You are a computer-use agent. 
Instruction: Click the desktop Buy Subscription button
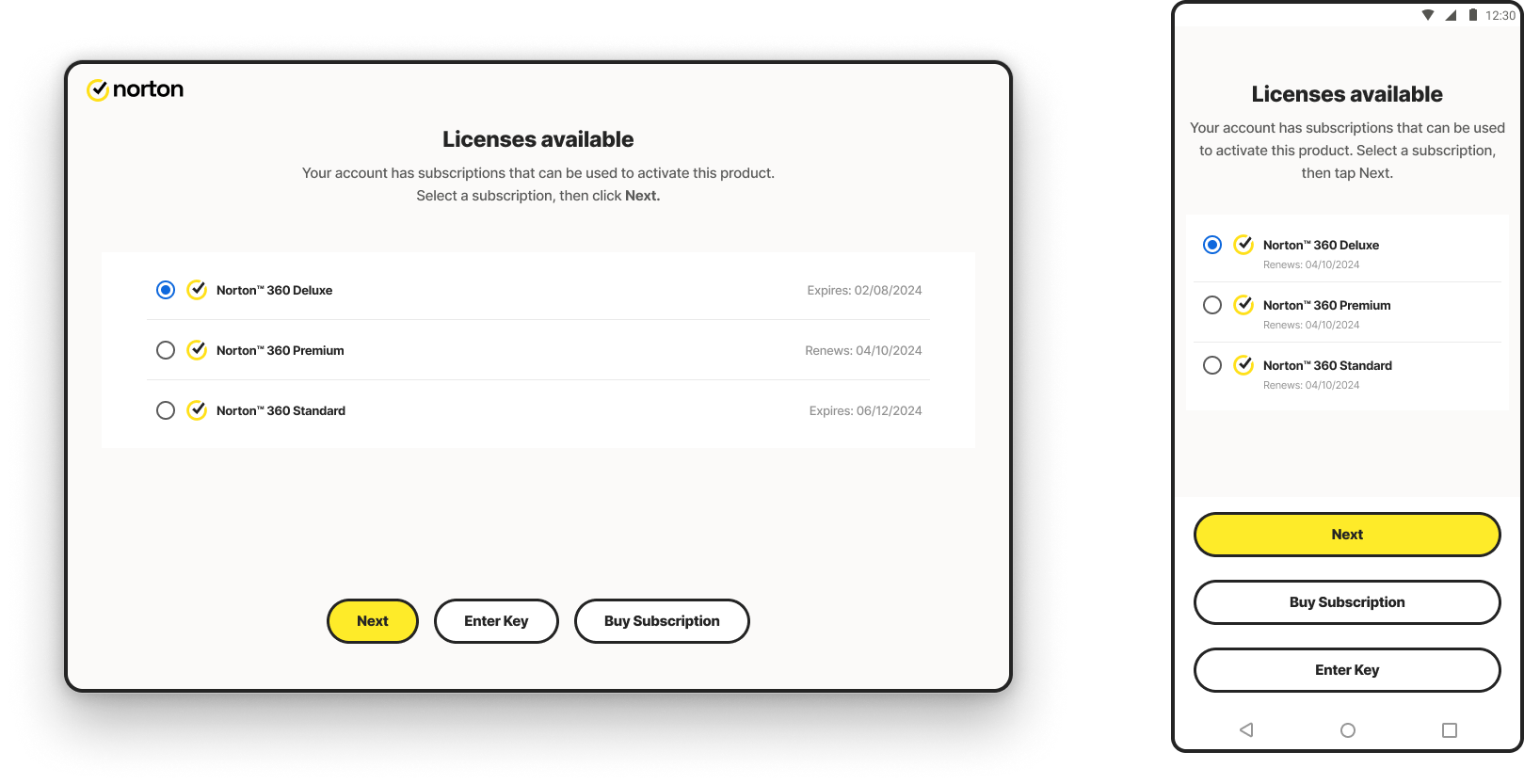pos(662,621)
